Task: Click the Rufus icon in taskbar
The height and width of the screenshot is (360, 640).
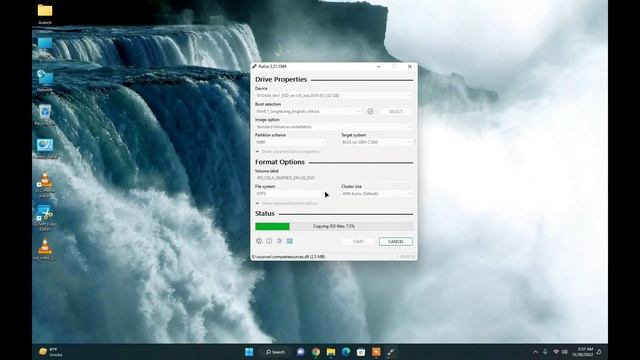Action: point(391,352)
